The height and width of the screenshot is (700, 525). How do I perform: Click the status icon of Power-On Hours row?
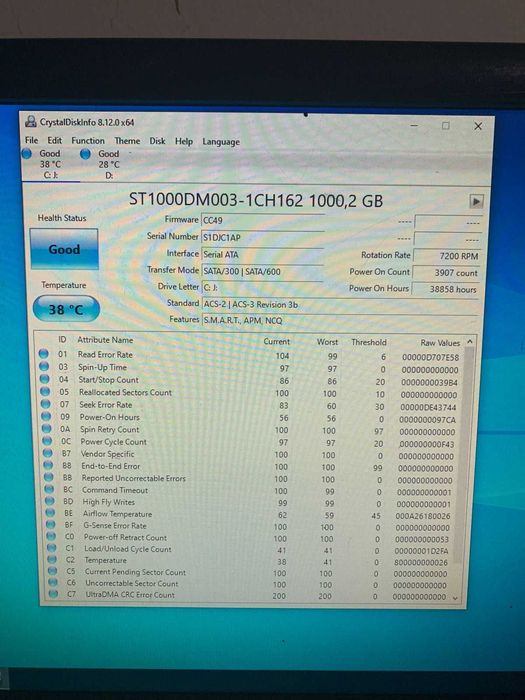point(46,416)
